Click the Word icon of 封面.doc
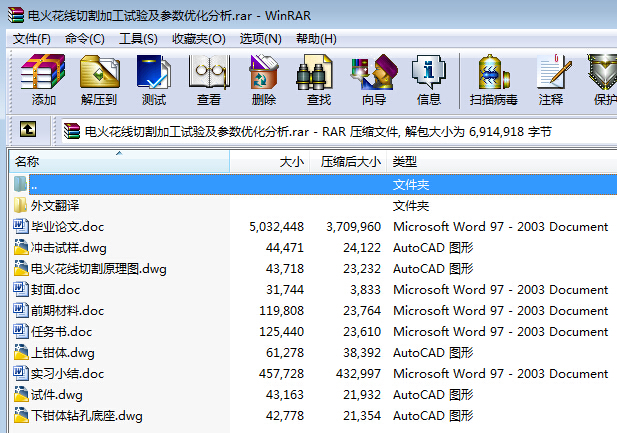This screenshot has width=617, height=433. pos(21,289)
